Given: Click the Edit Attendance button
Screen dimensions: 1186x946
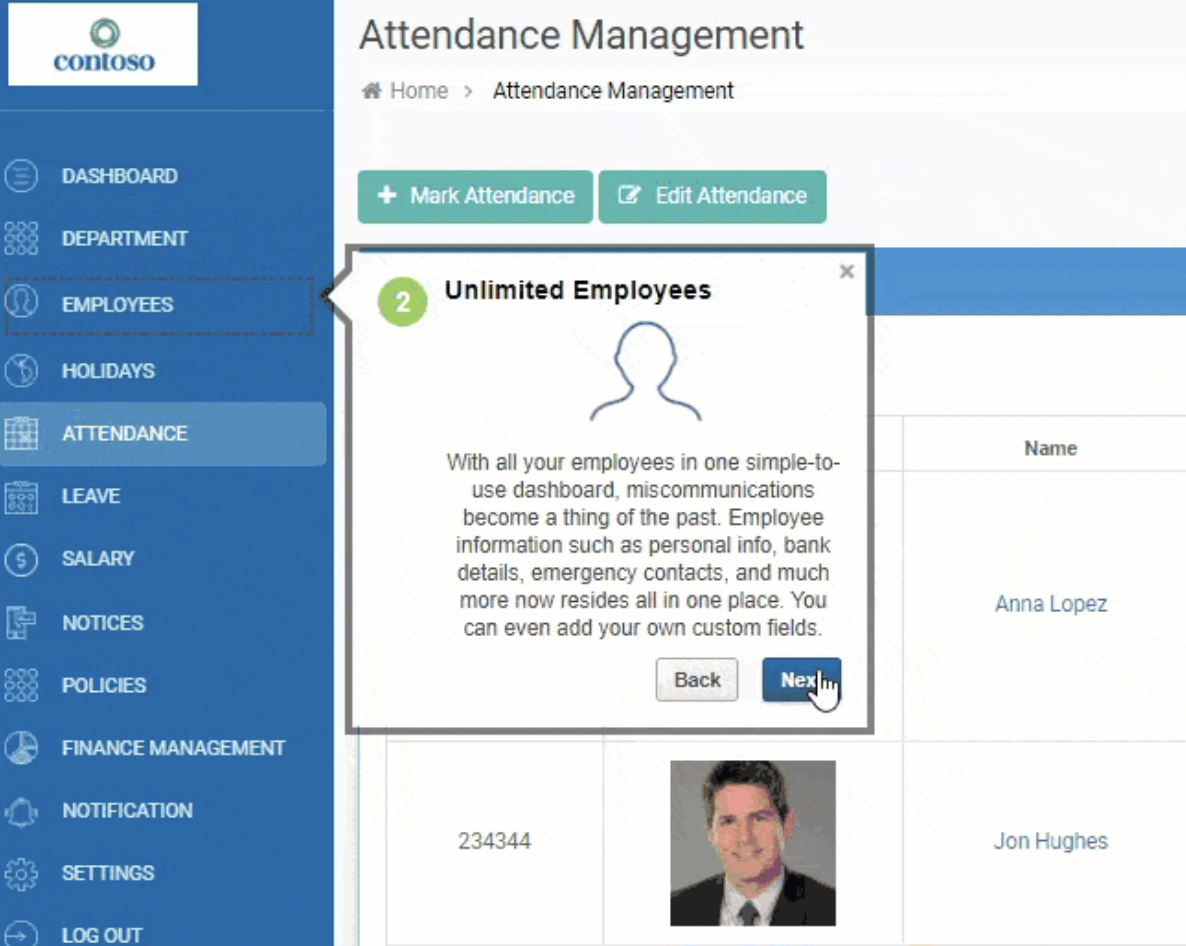Looking at the screenshot, I should (x=713, y=197).
